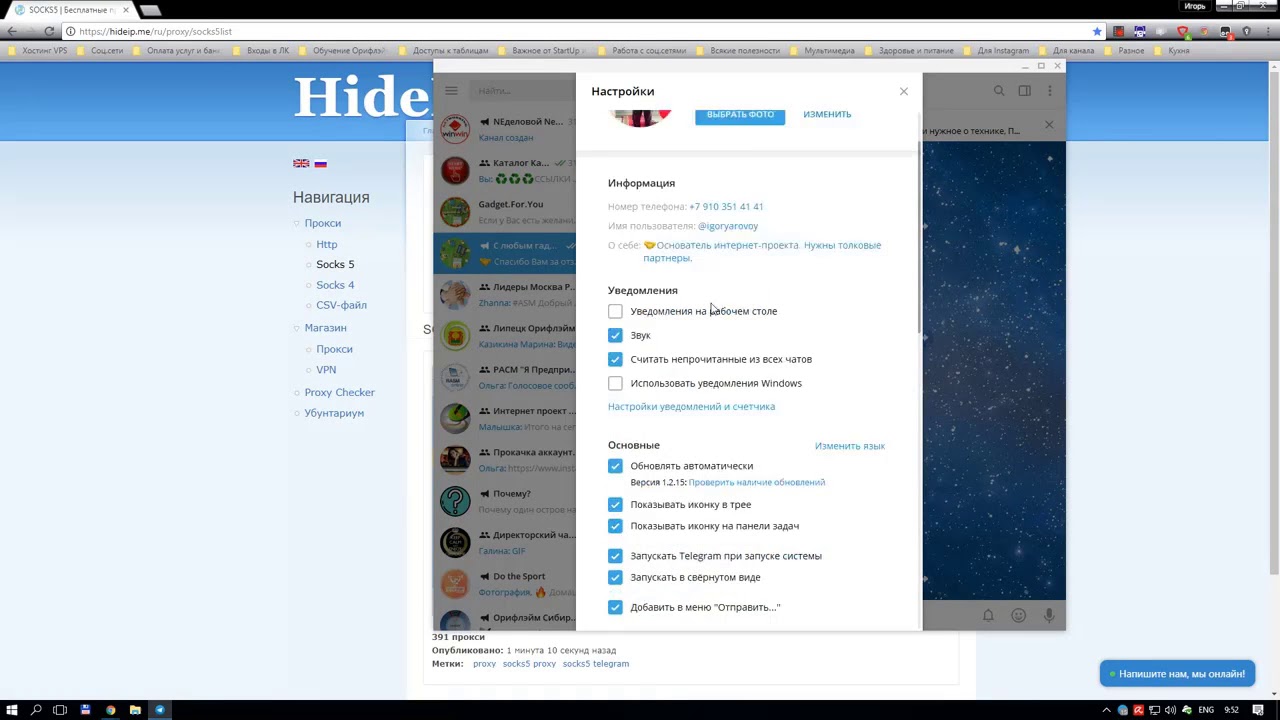Screen dimensions: 1280x720
Task: Toggle count unread from all chats checkbox
Action: [615, 359]
